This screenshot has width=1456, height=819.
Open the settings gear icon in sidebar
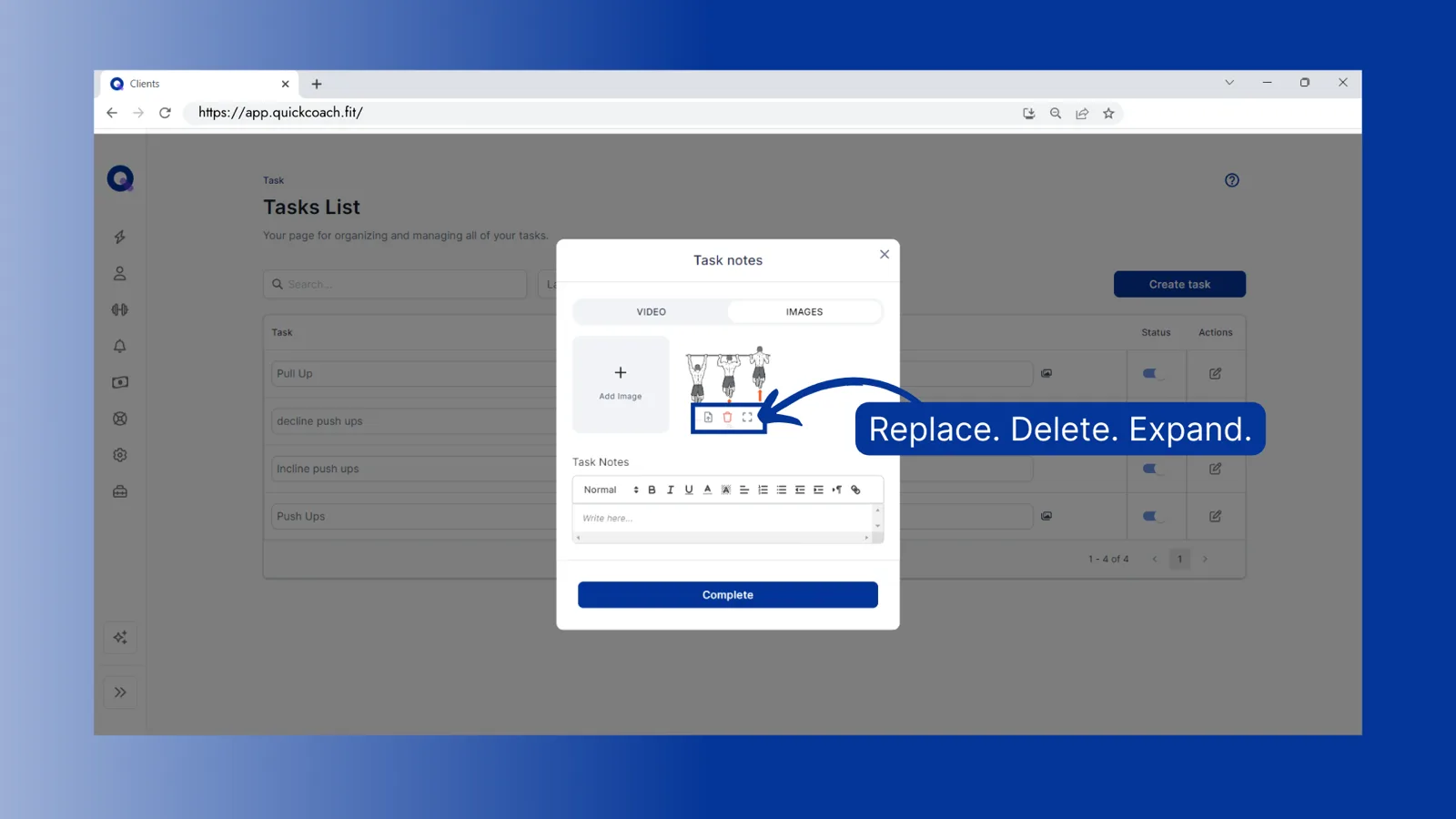click(120, 455)
